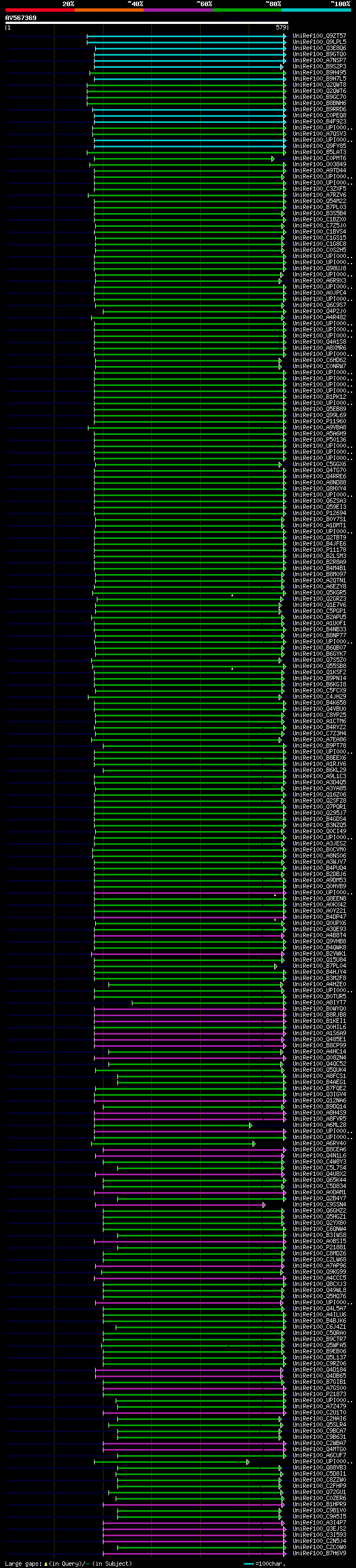Select the UniRef100_Q5SLR4 label

(319, 1424)
